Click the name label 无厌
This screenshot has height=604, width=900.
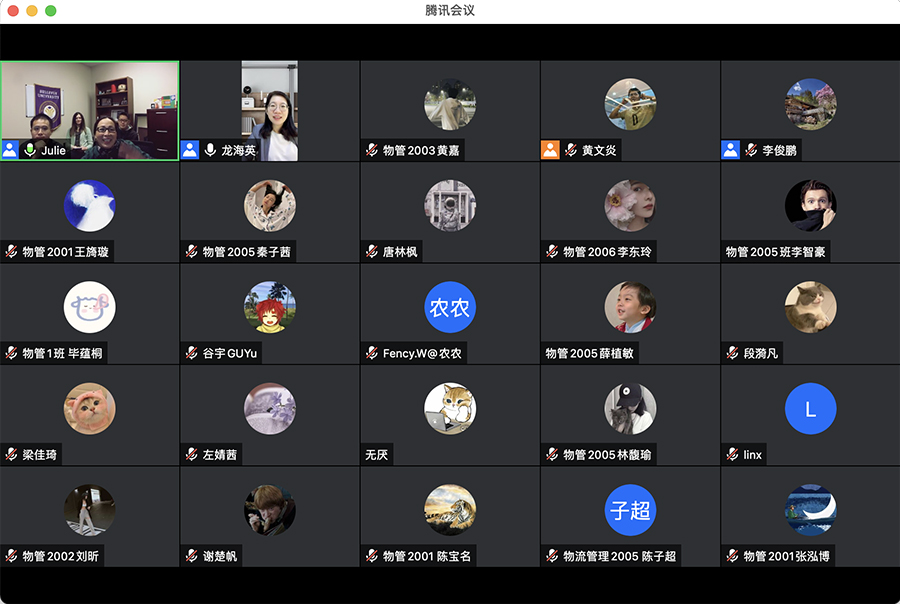click(x=377, y=455)
